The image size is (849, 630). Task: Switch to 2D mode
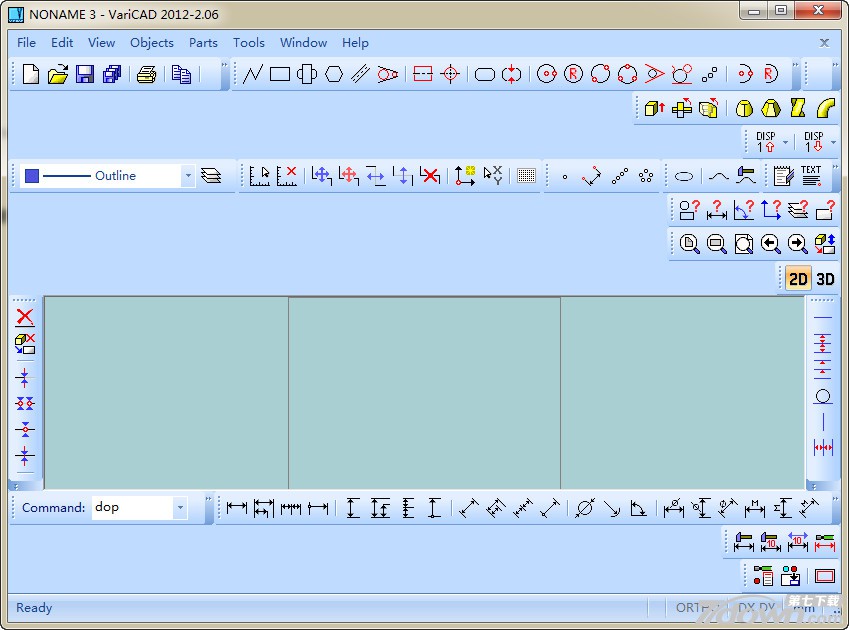pos(797,279)
